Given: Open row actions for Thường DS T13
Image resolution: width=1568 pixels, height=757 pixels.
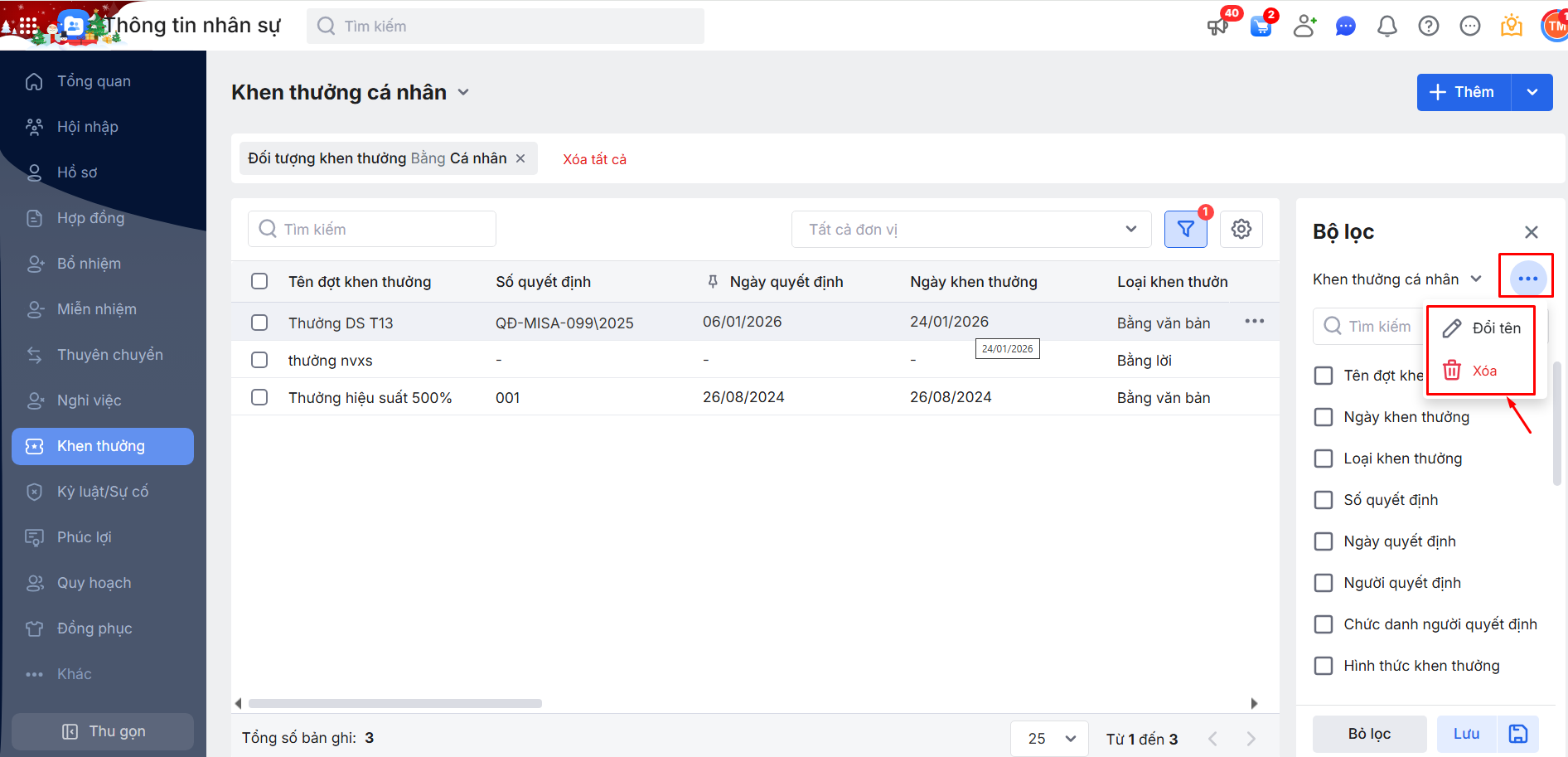Looking at the screenshot, I should coord(1255,322).
